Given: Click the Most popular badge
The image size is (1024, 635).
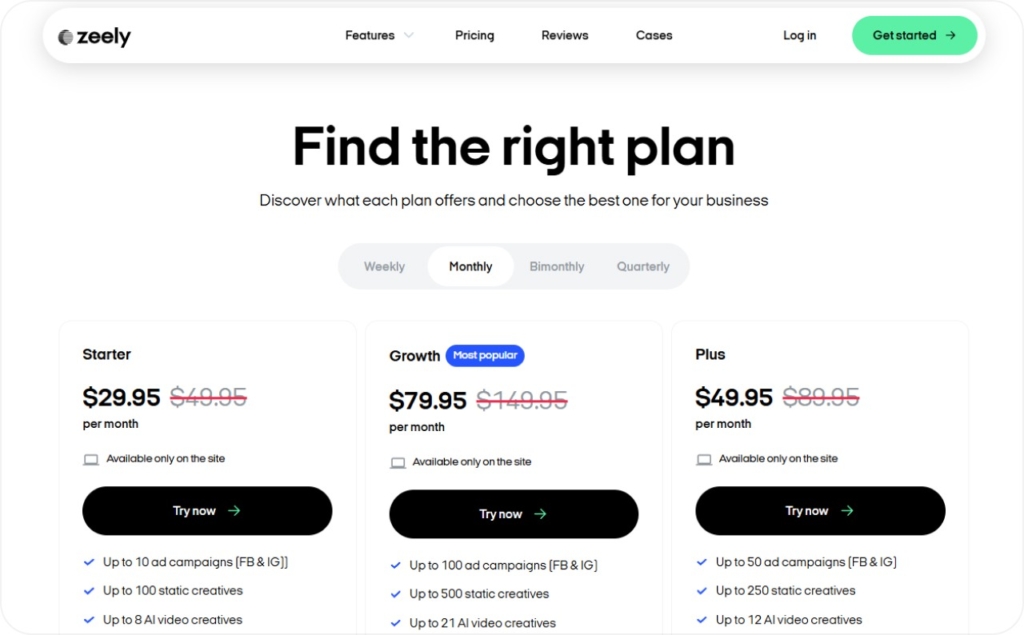Looking at the screenshot, I should [x=485, y=355].
